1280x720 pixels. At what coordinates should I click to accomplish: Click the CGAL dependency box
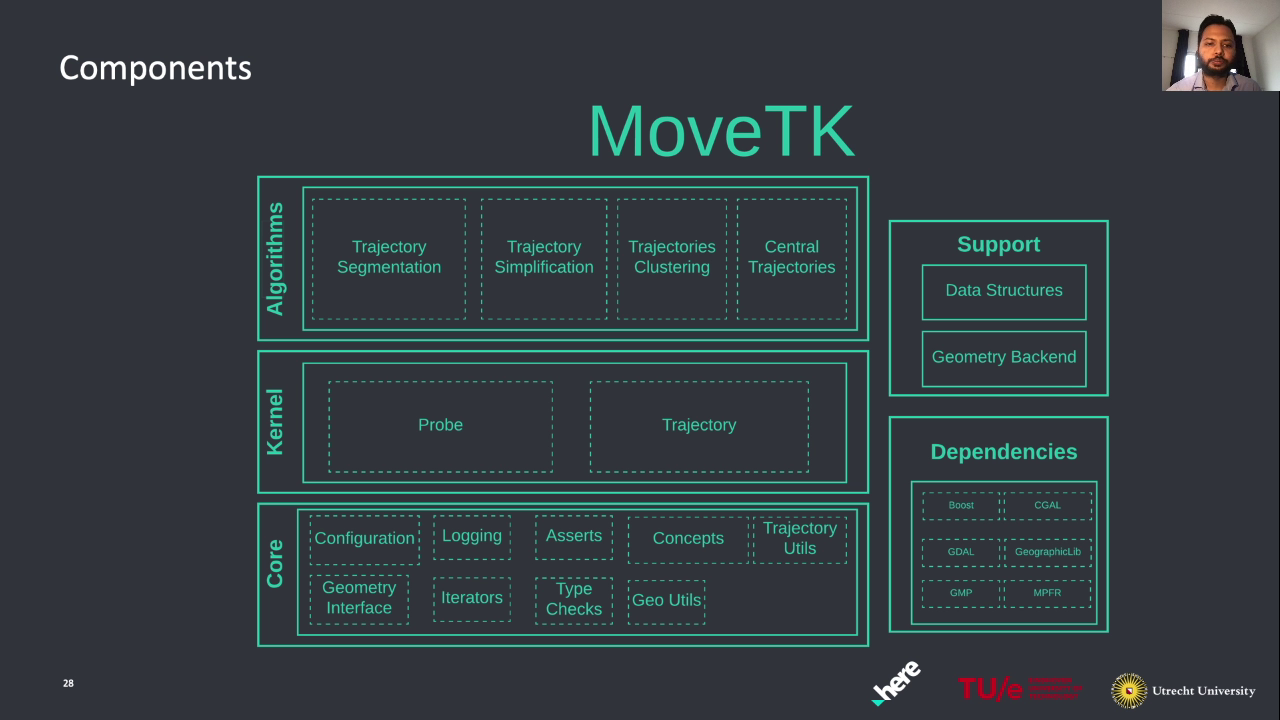1047,506
